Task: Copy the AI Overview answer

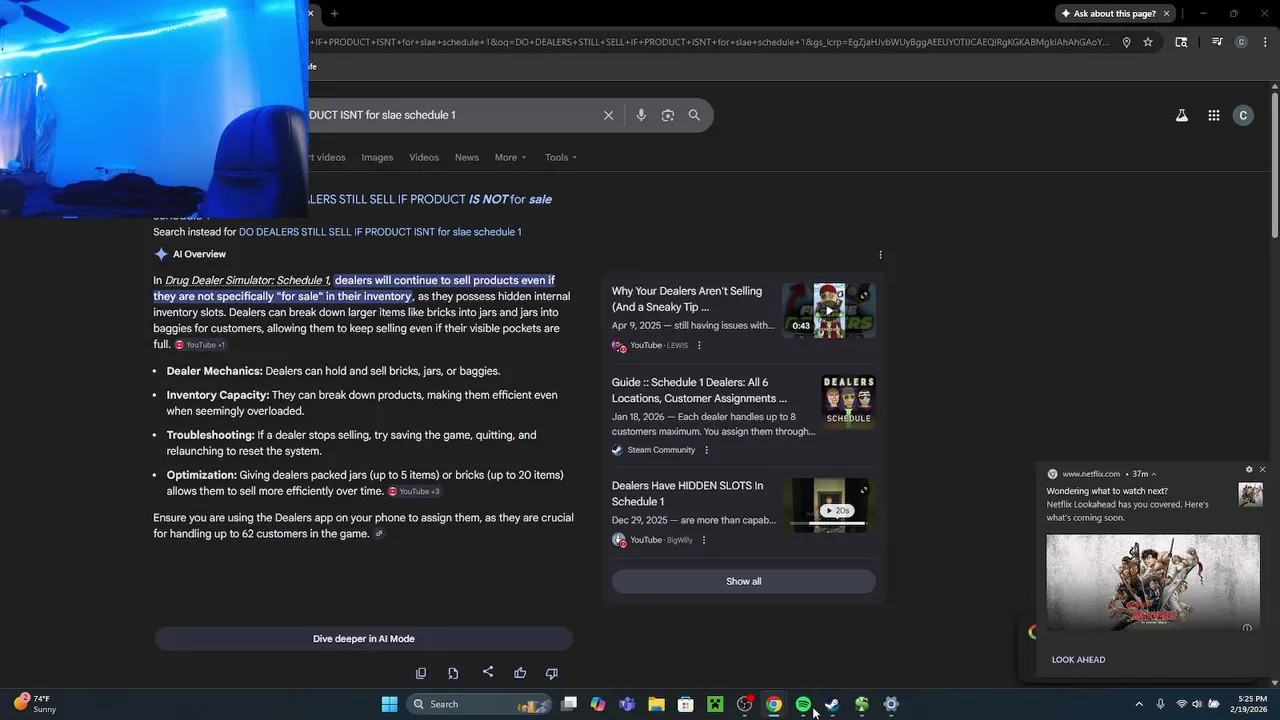Action: 420,674
